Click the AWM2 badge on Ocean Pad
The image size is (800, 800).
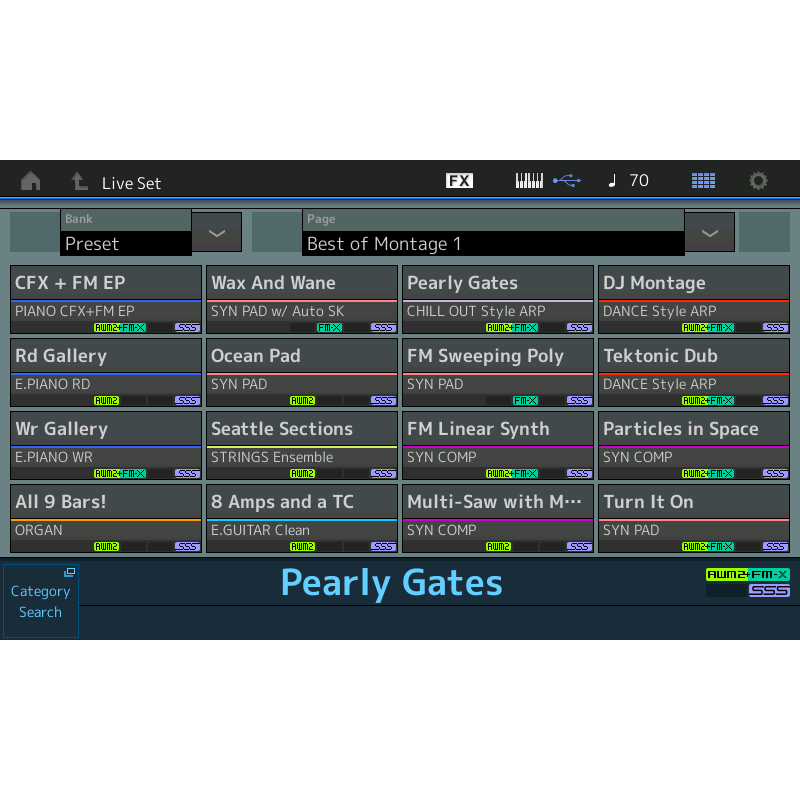pyautogui.click(x=302, y=401)
